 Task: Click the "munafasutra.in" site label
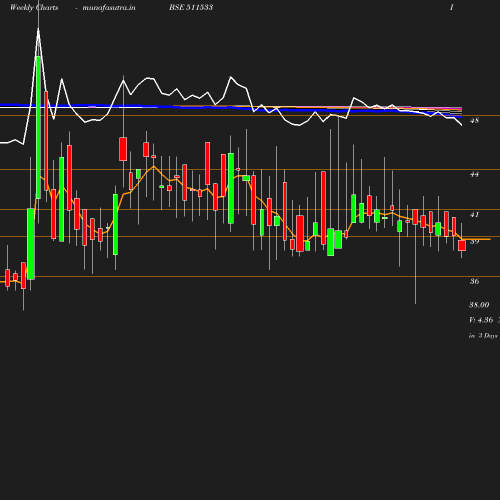[109, 8]
